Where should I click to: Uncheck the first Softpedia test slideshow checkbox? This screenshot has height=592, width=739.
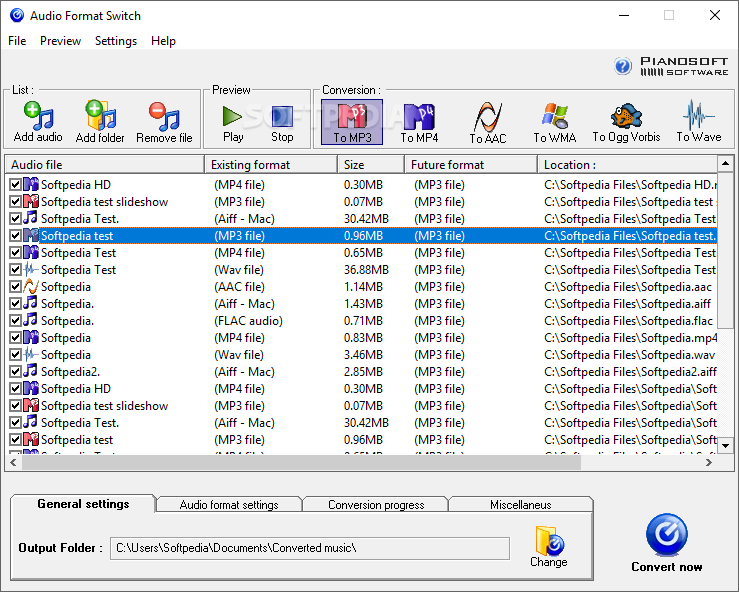pos(15,201)
